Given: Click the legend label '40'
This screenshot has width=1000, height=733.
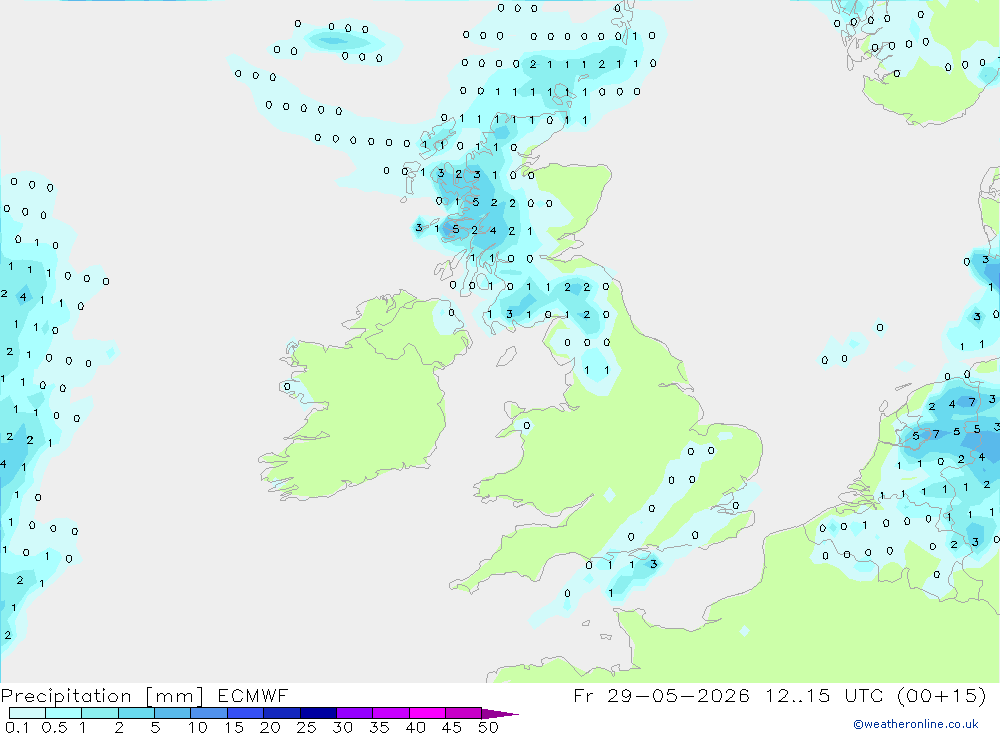Looking at the screenshot, I should [415, 727].
